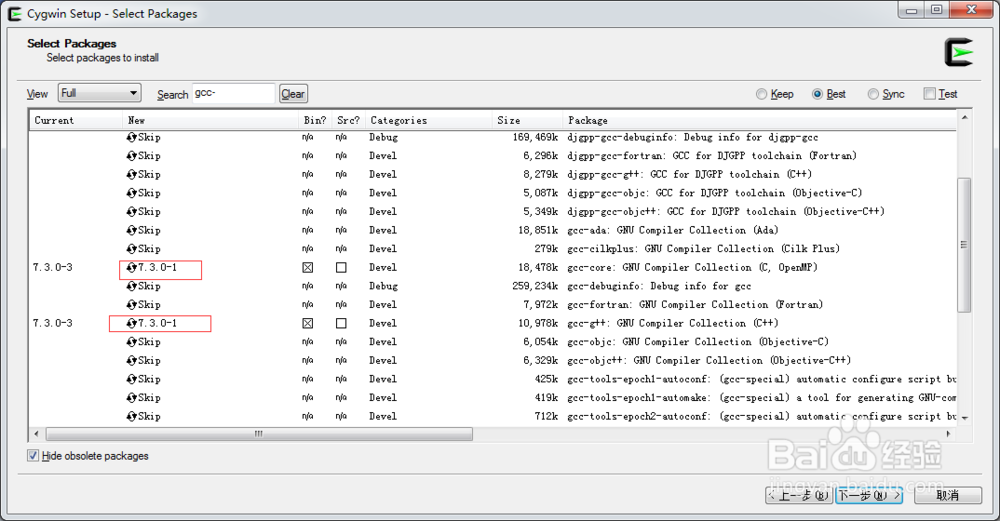Image resolution: width=1000 pixels, height=521 pixels.
Task: Click the vertical scrollbar thumb
Action: [x=964, y=245]
